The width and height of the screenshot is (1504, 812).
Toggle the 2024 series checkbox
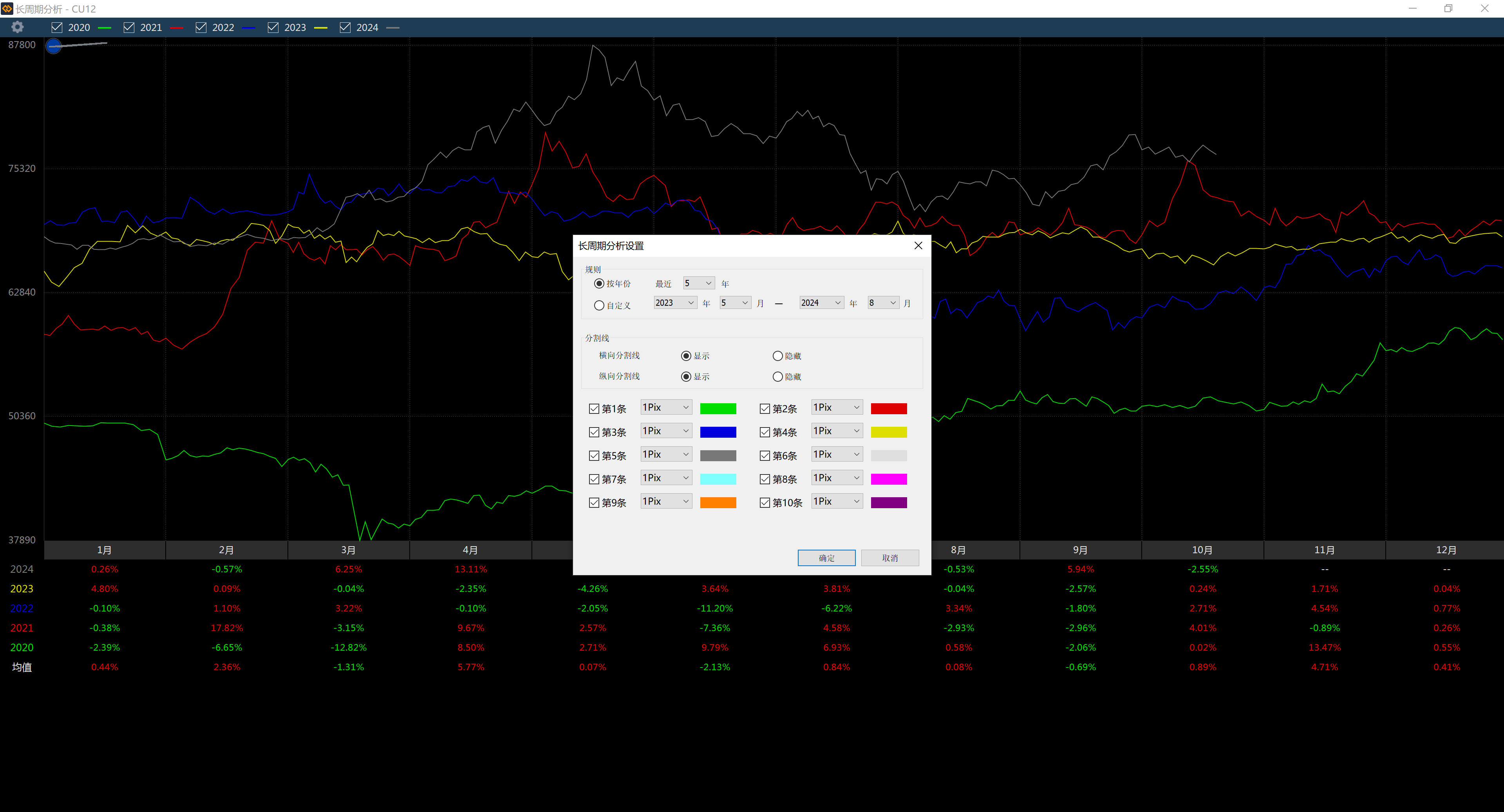click(345, 27)
